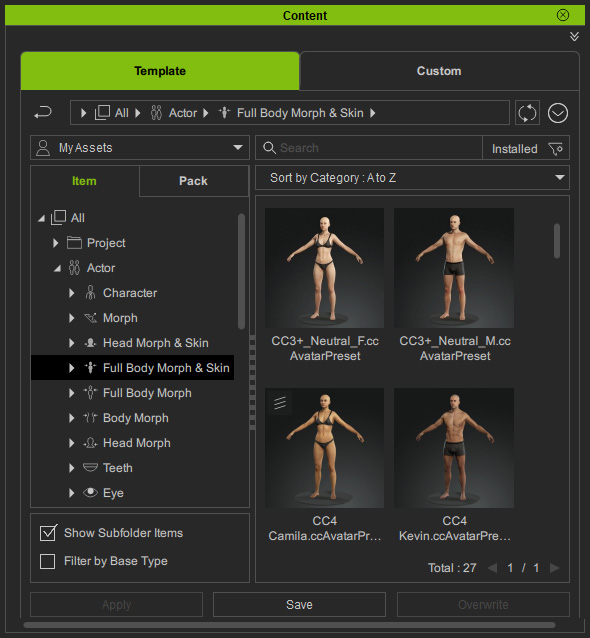Click the Save button

[x=299, y=605]
